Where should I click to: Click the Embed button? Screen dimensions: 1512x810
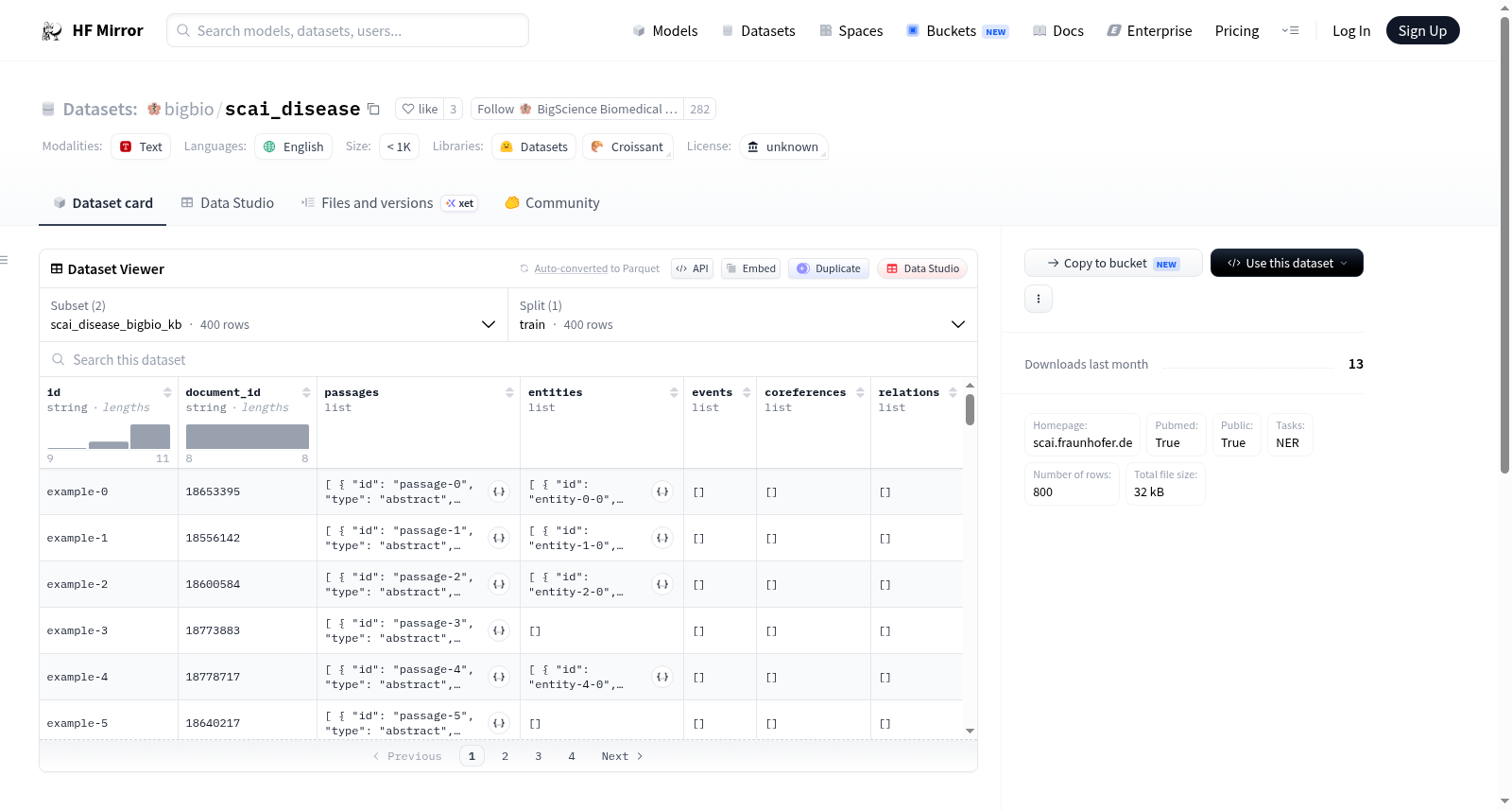coord(751,268)
